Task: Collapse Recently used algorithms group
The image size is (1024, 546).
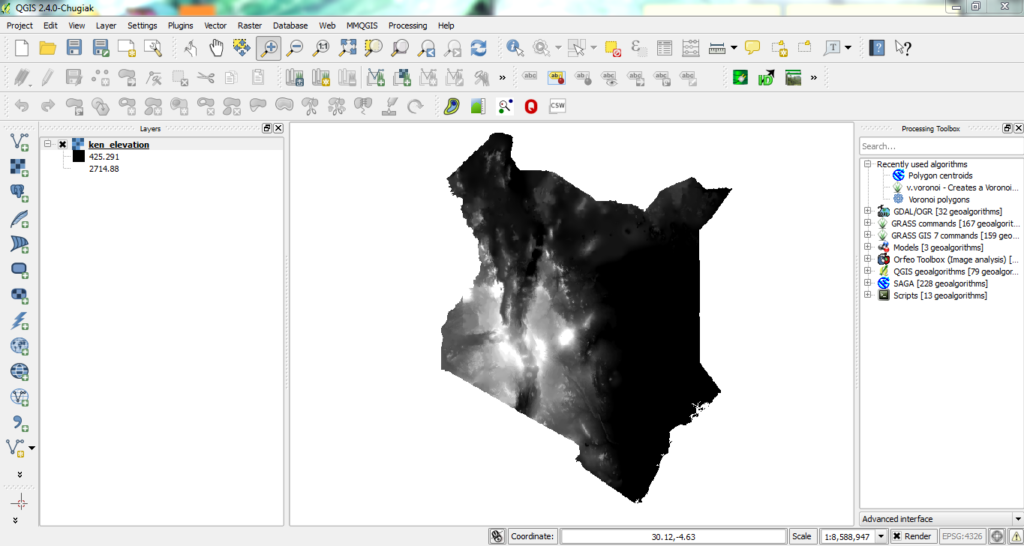Action: [x=868, y=165]
